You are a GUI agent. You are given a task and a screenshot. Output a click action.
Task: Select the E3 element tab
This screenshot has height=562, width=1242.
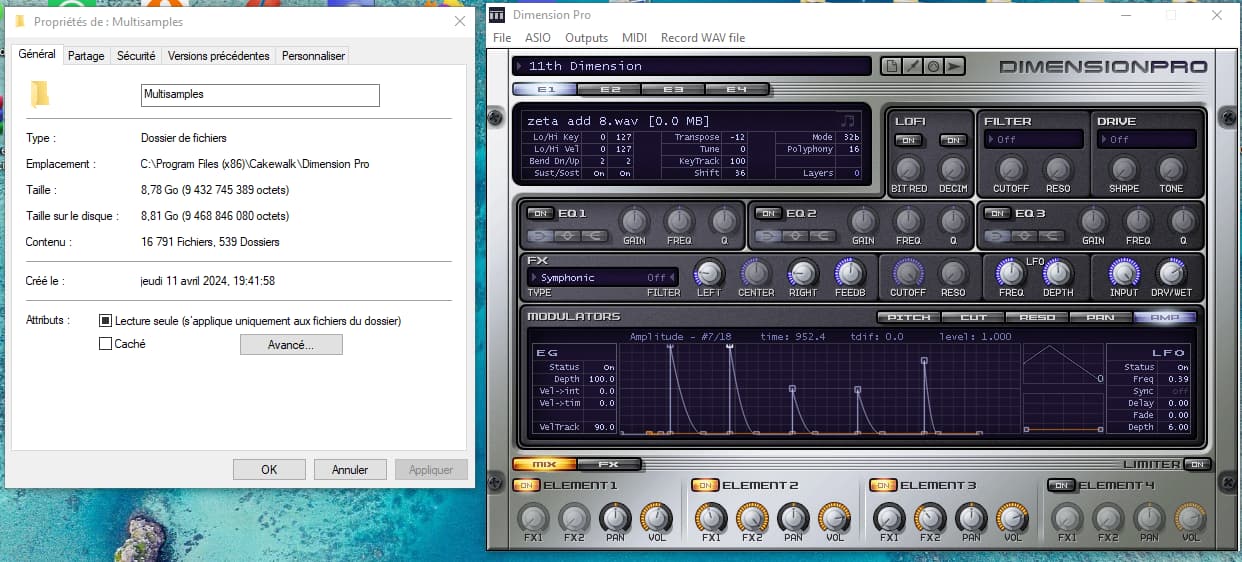(673, 90)
